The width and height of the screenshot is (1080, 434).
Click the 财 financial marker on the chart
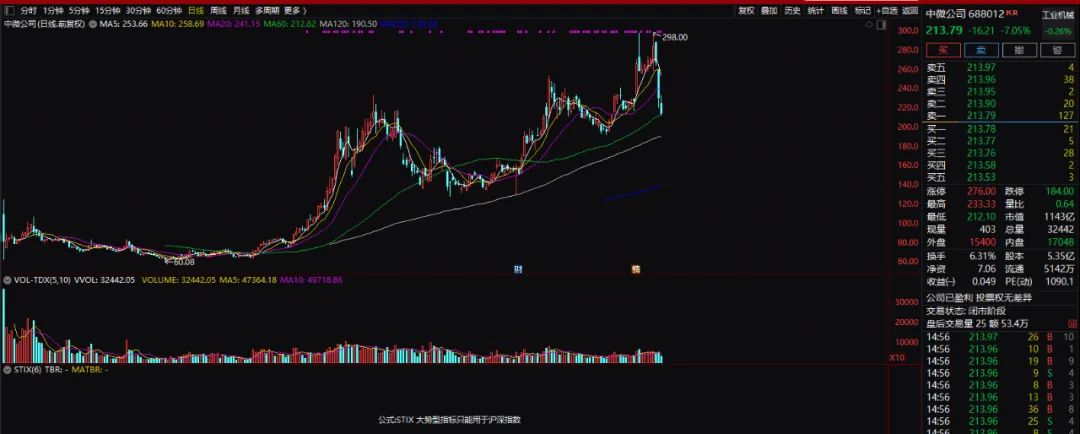point(518,269)
